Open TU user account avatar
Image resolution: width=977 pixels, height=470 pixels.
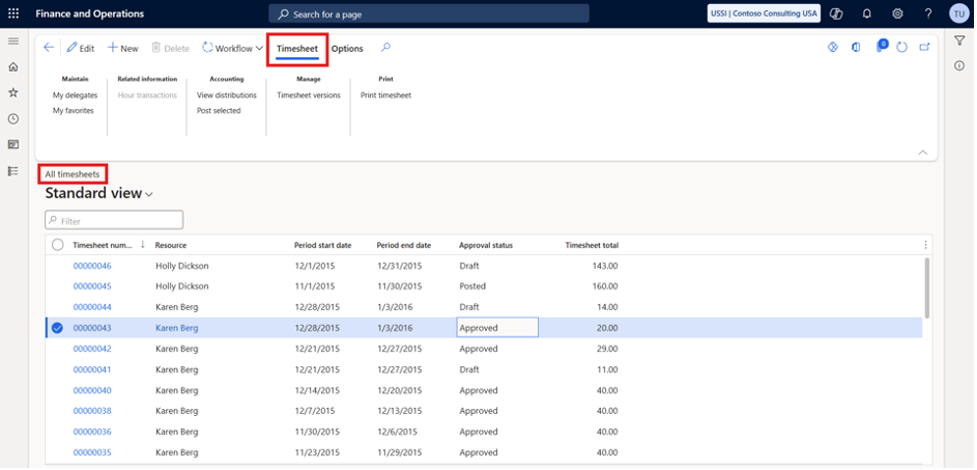959,13
